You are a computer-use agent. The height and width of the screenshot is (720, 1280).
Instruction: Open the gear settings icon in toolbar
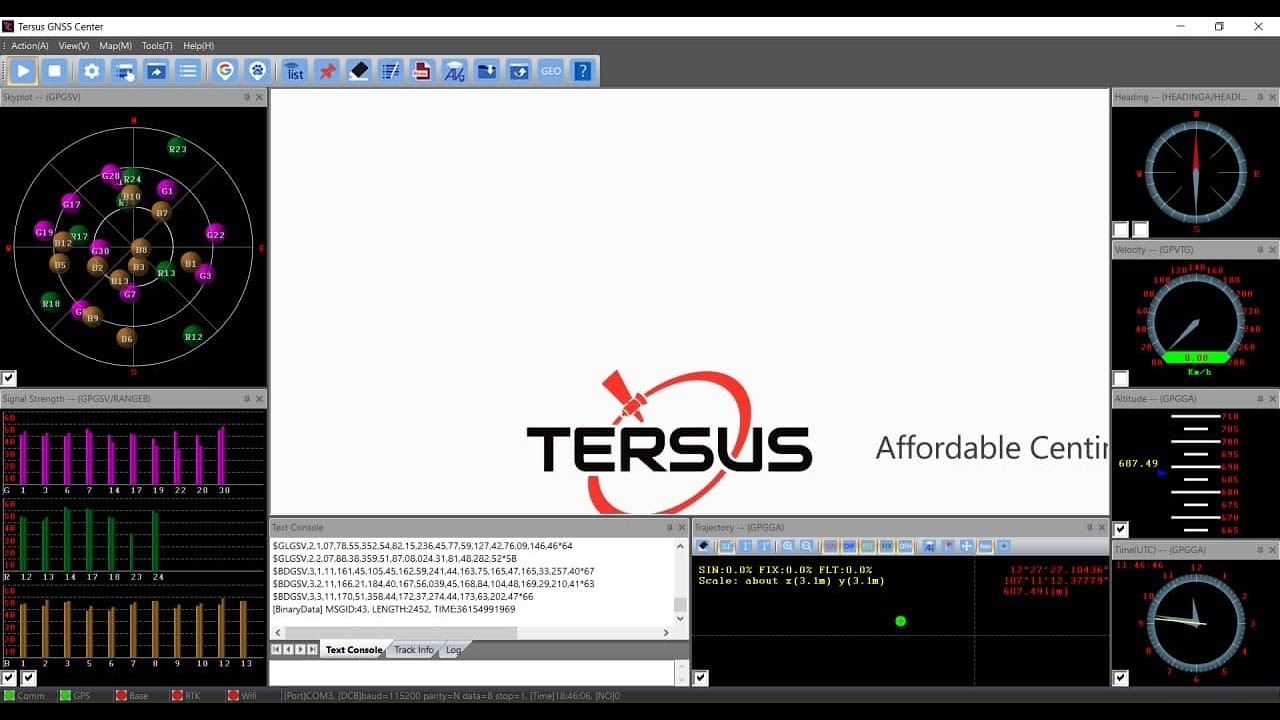coord(92,70)
